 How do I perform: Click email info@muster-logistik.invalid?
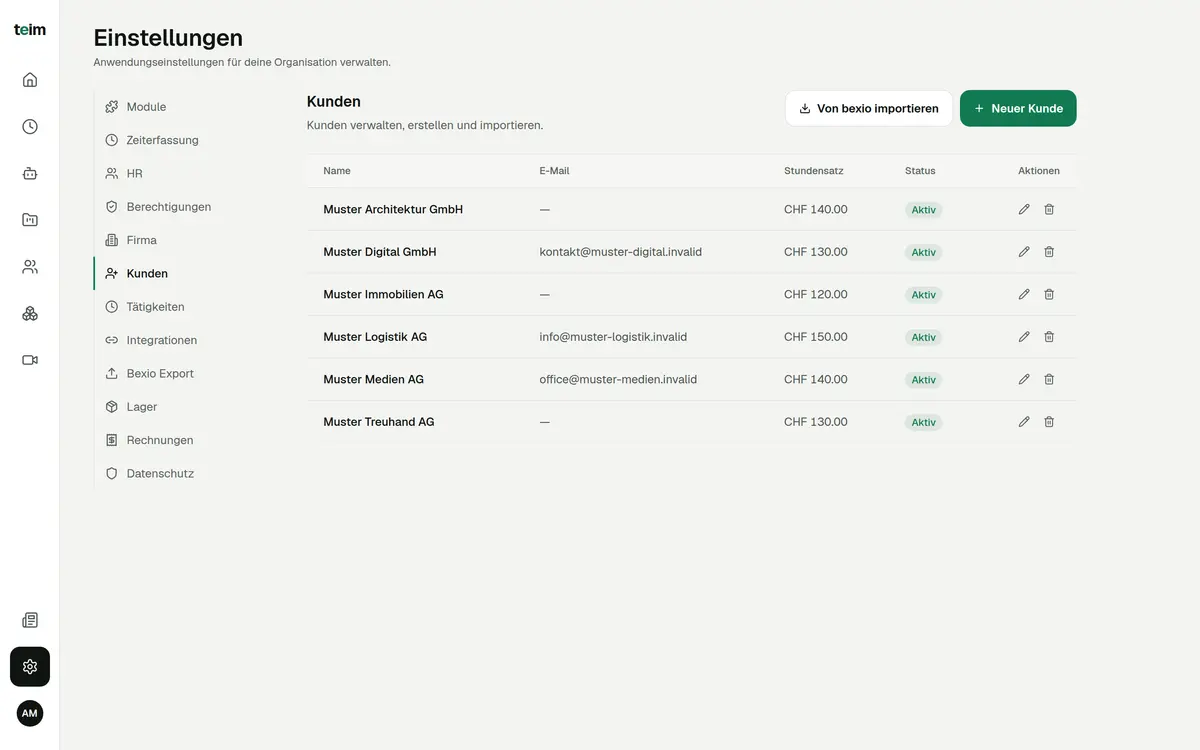point(613,337)
